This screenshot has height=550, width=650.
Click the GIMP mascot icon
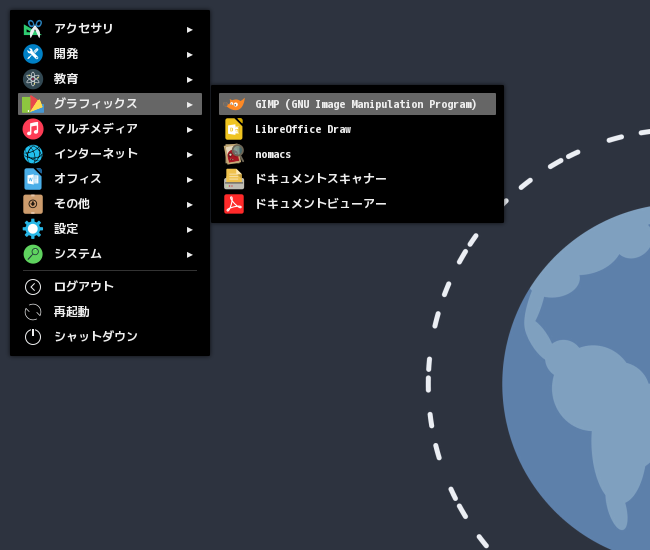[x=235, y=104]
